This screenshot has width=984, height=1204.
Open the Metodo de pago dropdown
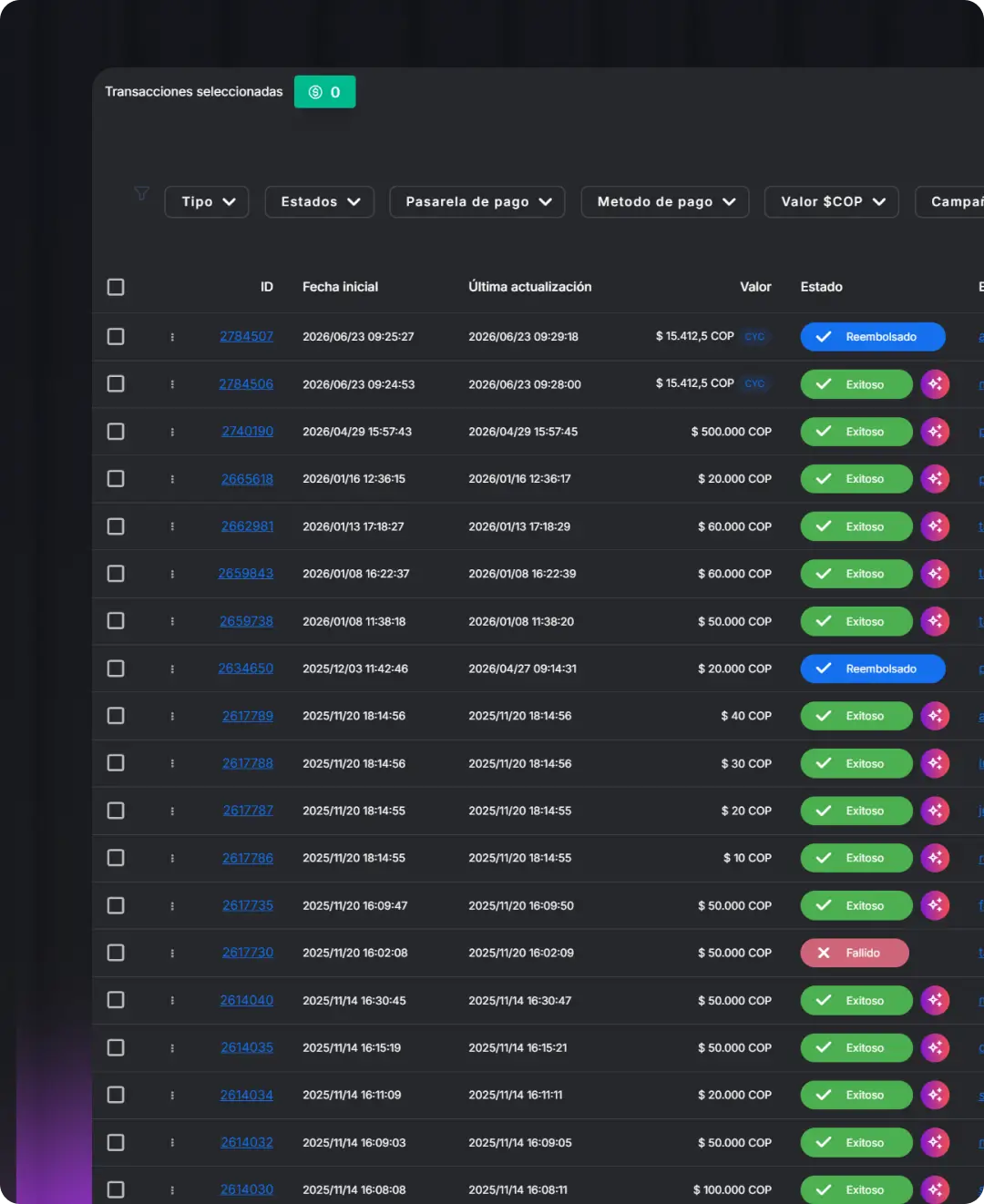[665, 202]
